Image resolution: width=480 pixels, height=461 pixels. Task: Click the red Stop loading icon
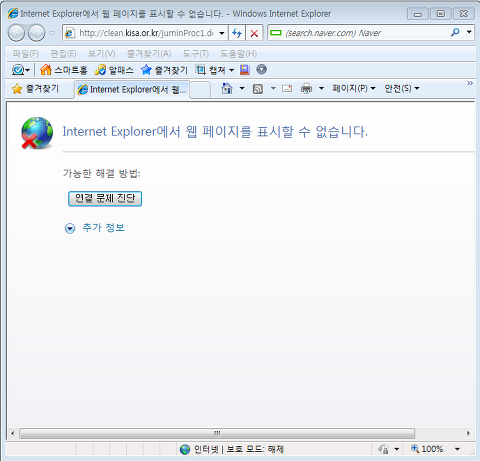click(x=254, y=33)
